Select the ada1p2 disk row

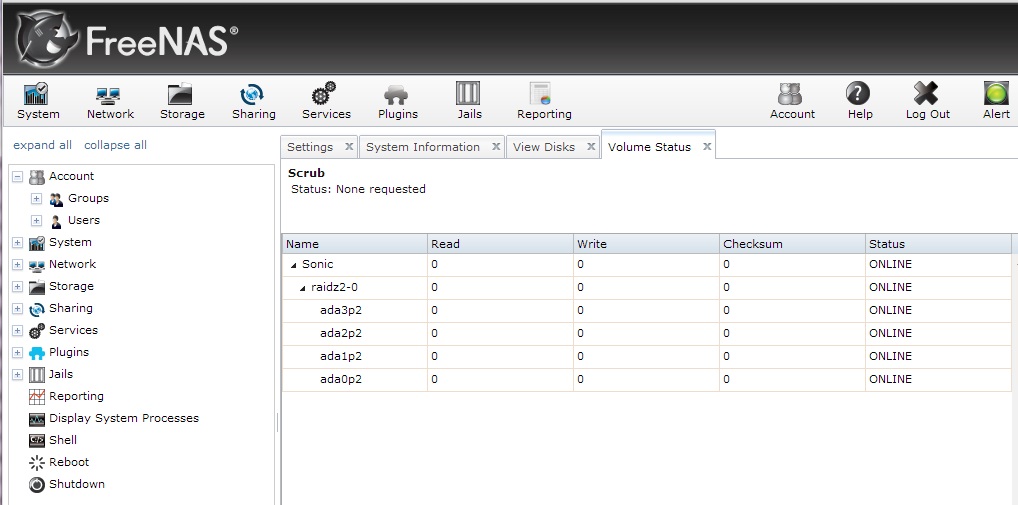[x=647, y=356]
